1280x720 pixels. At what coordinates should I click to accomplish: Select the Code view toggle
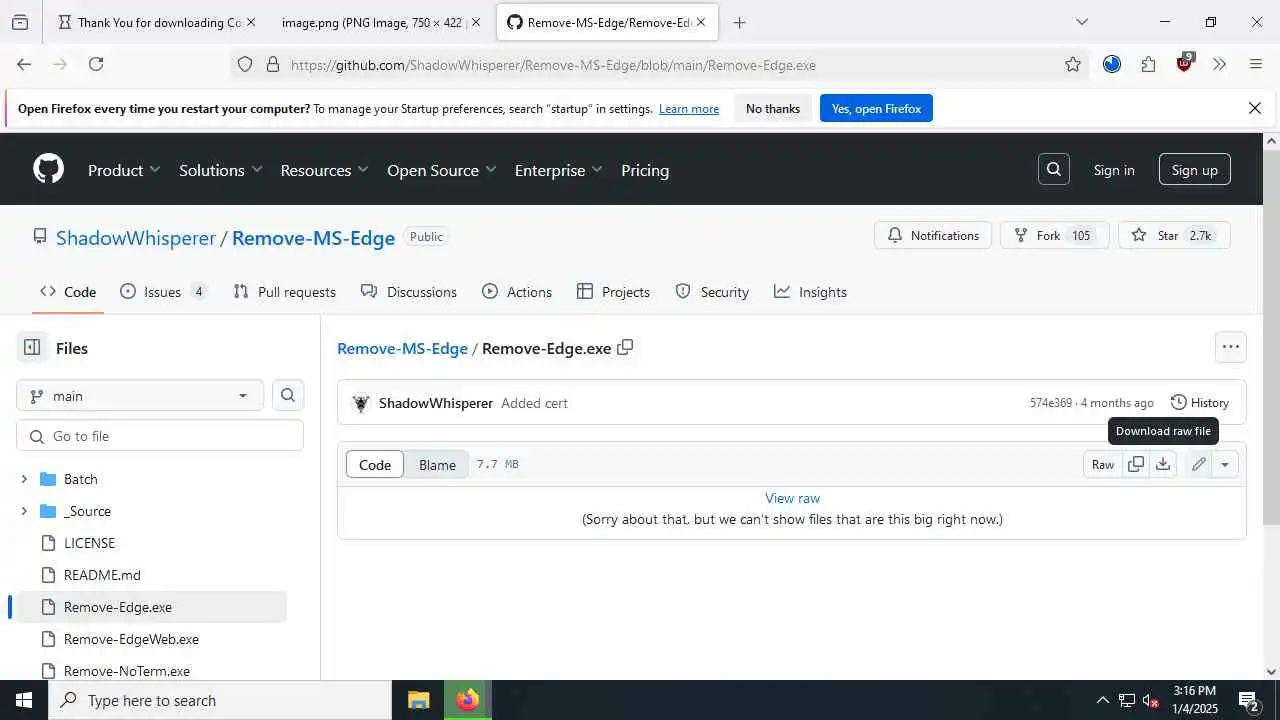tap(375, 464)
